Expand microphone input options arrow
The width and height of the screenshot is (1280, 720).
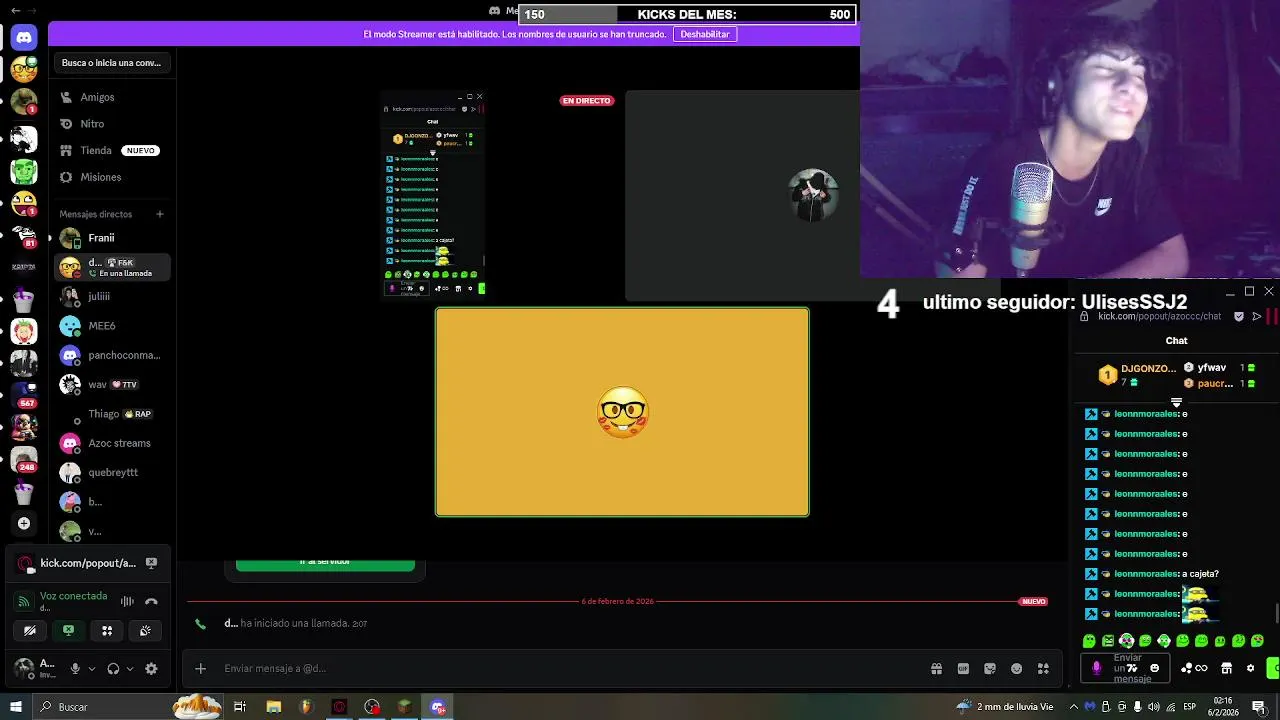(x=92, y=669)
